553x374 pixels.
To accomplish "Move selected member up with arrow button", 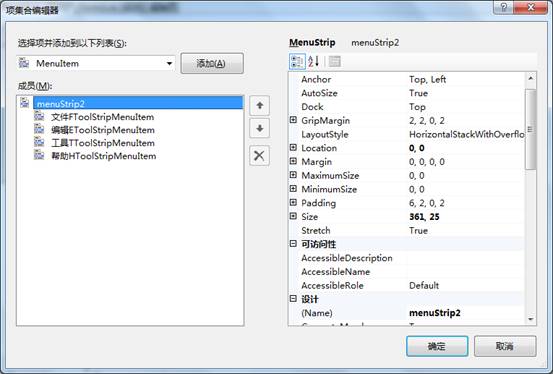I will click(x=260, y=105).
